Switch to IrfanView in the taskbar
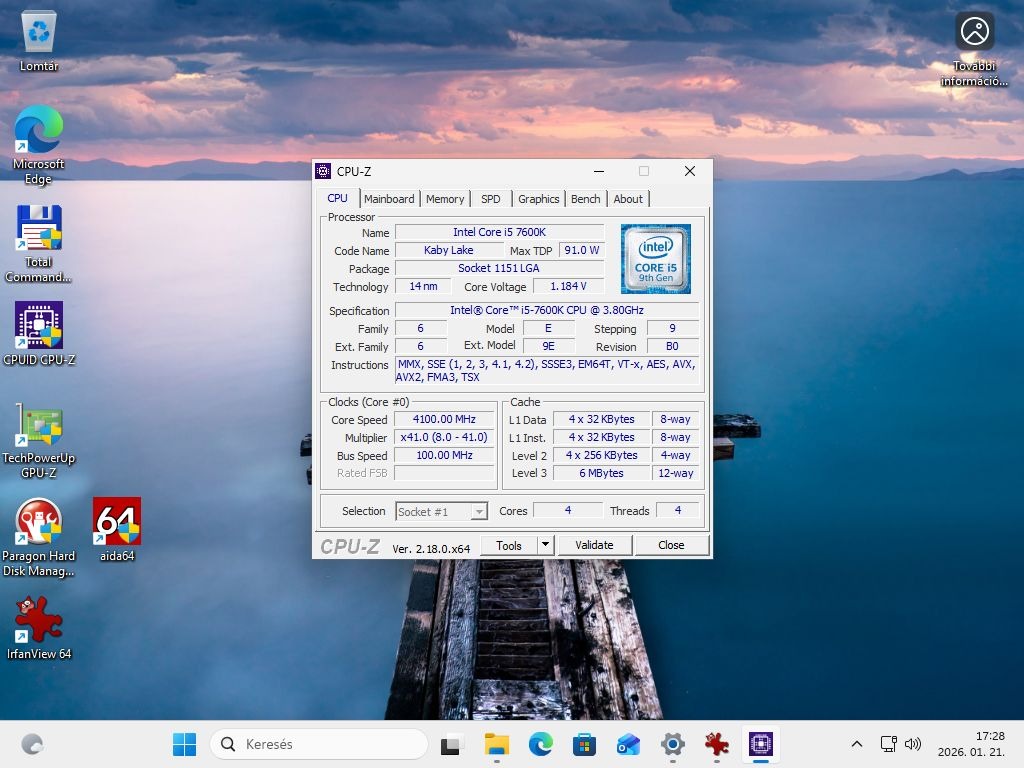The height and width of the screenshot is (768, 1024). pos(716,744)
